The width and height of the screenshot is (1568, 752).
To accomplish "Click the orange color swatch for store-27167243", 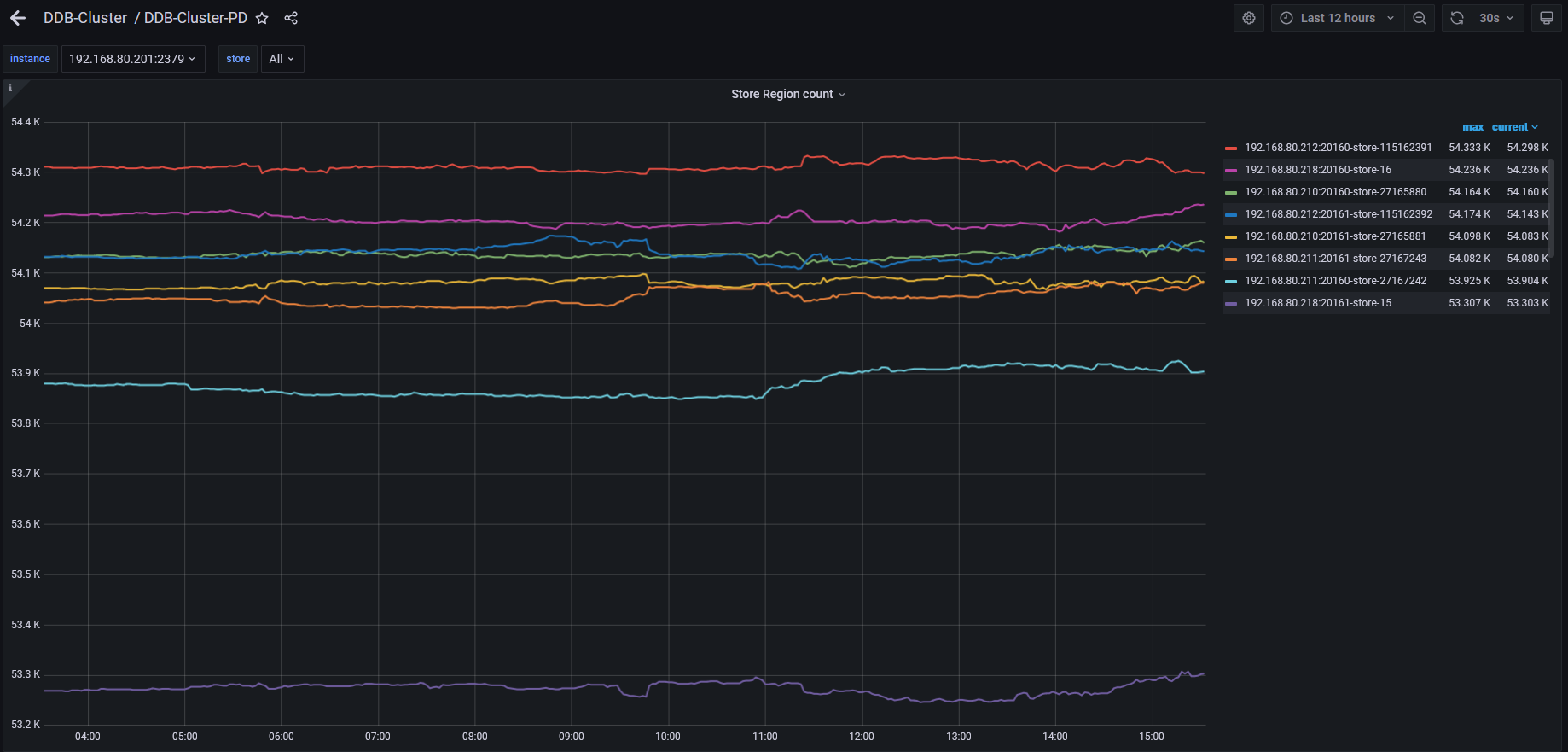I will click(1230, 259).
